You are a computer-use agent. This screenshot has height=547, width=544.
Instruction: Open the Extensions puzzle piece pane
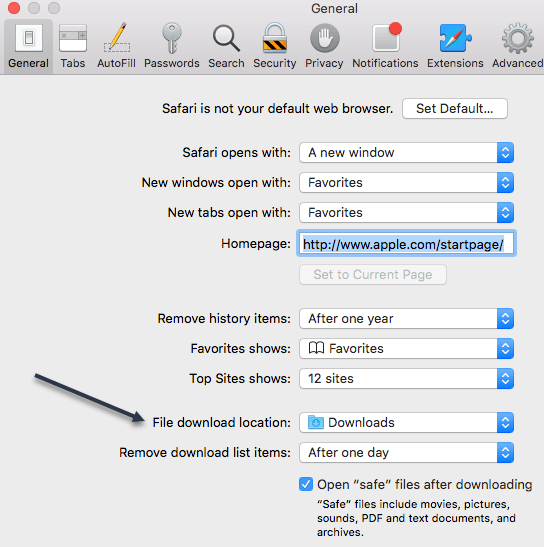(x=455, y=45)
